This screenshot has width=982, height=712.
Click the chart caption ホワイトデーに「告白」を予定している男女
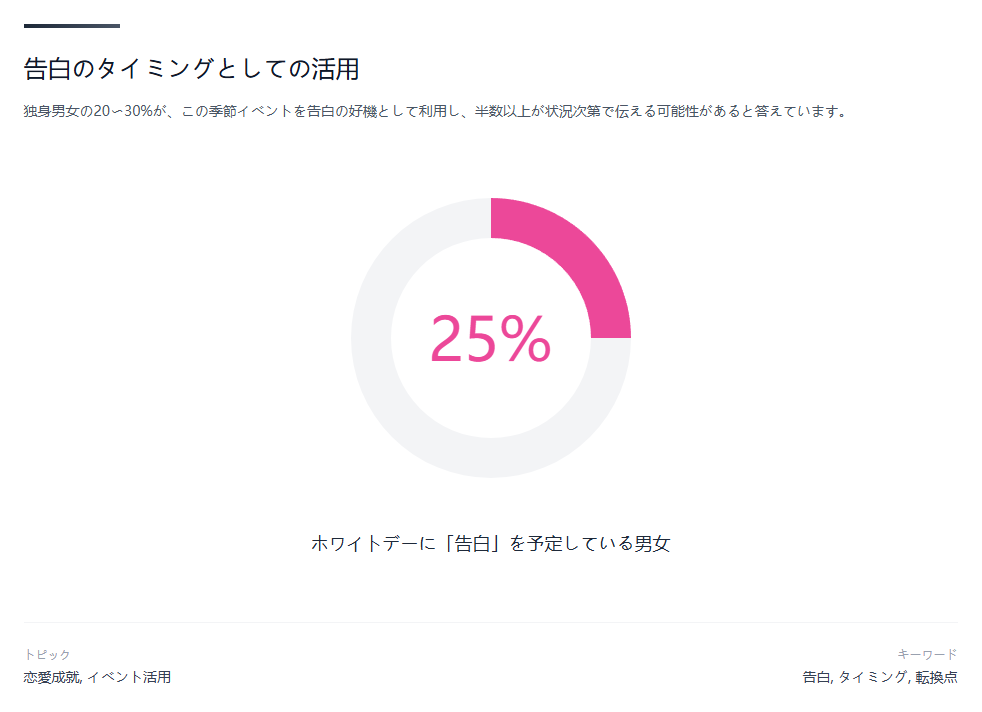(x=490, y=544)
